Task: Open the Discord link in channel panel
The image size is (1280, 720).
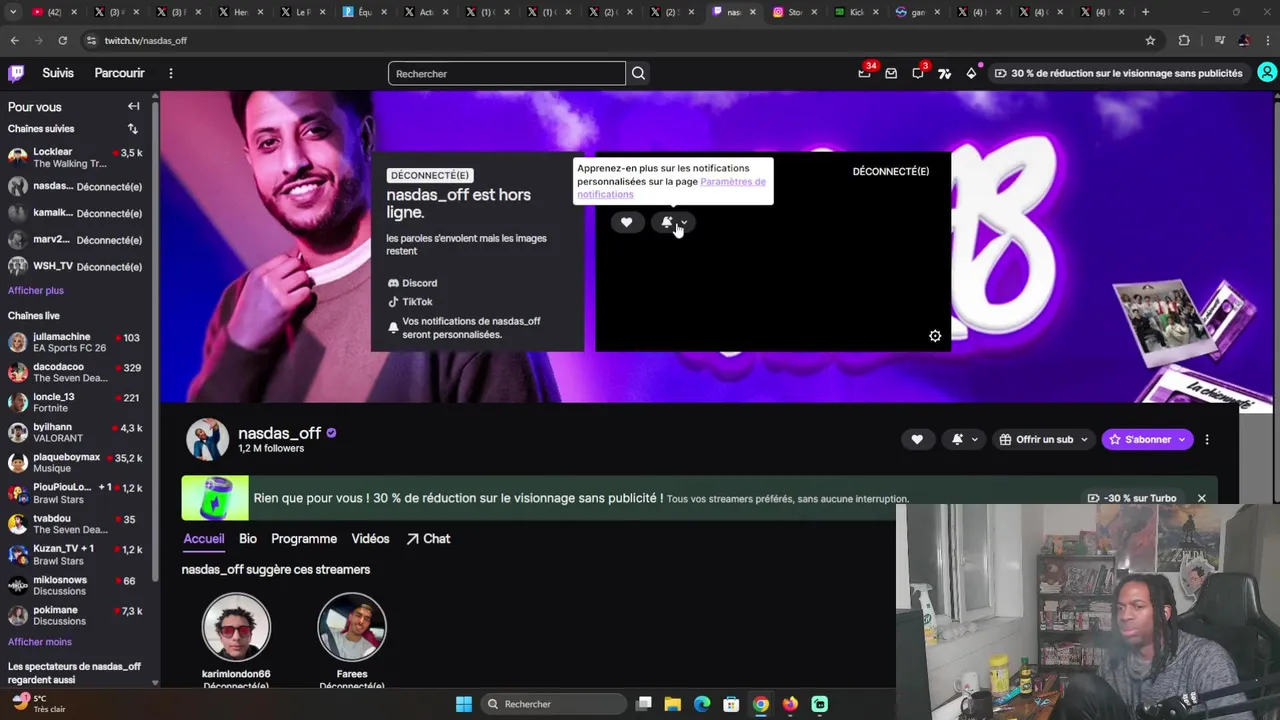Action: 412,283
